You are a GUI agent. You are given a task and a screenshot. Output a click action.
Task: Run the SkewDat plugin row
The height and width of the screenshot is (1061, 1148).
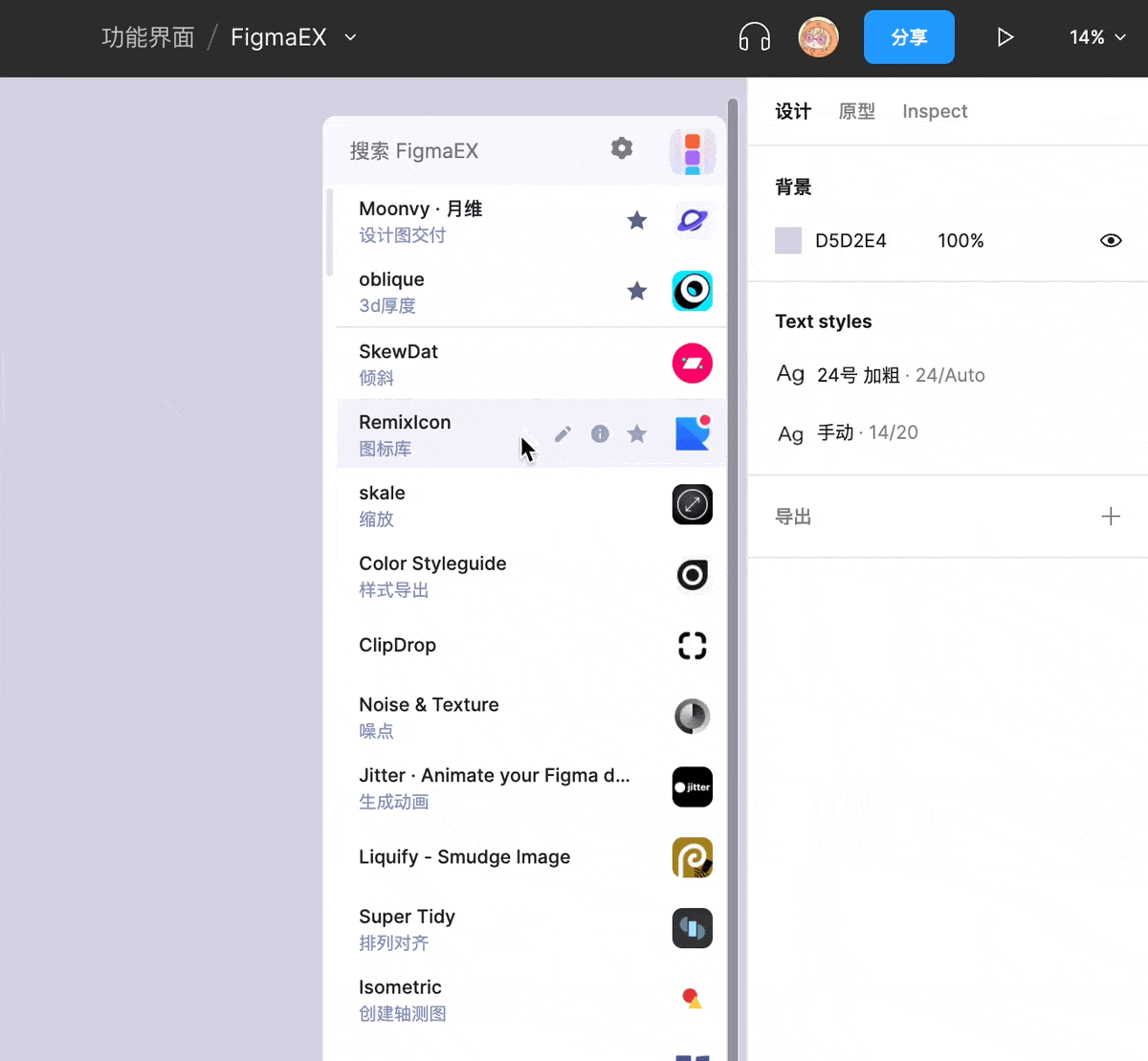(531, 364)
